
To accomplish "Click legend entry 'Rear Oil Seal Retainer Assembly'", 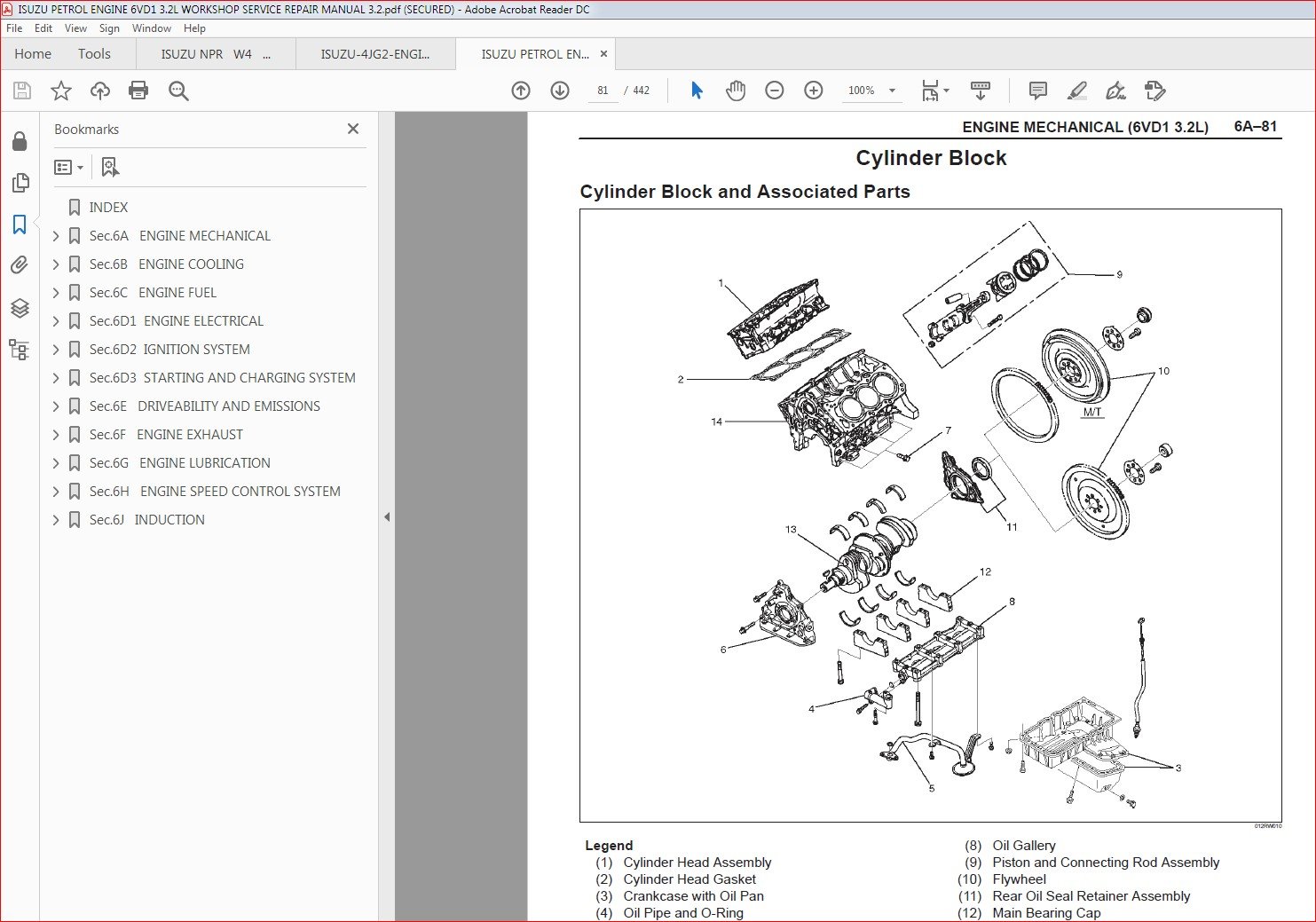I will [1091, 896].
